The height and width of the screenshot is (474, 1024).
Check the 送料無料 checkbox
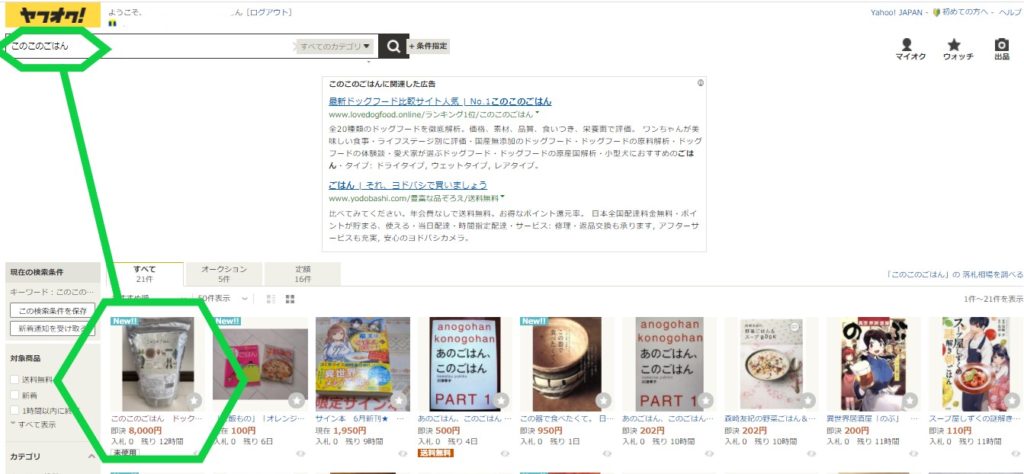click(x=14, y=379)
